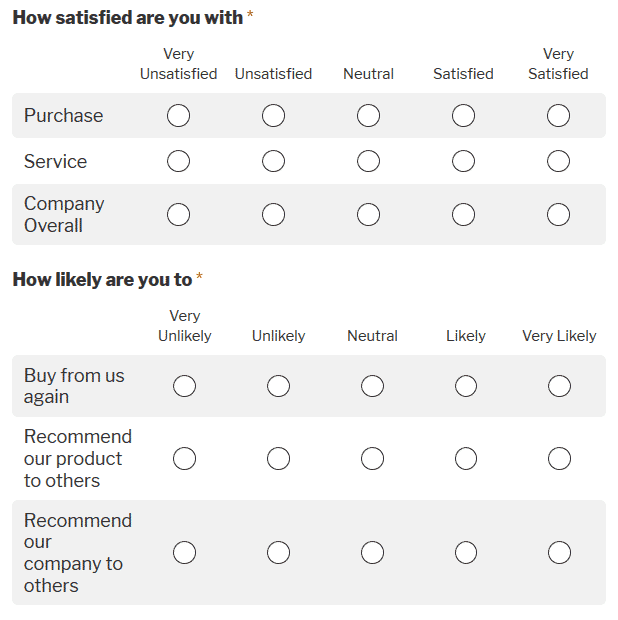
Task: Mark Buy from us again as Likely
Action: [x=466, y=386]
